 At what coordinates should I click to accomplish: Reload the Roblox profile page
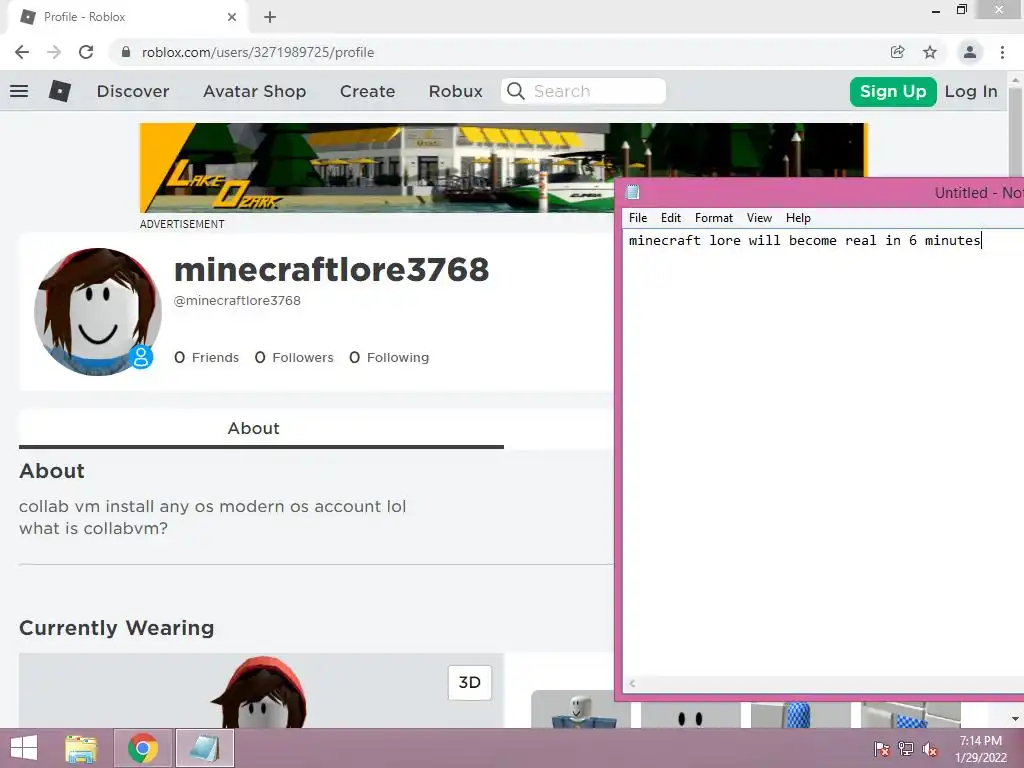86,52
